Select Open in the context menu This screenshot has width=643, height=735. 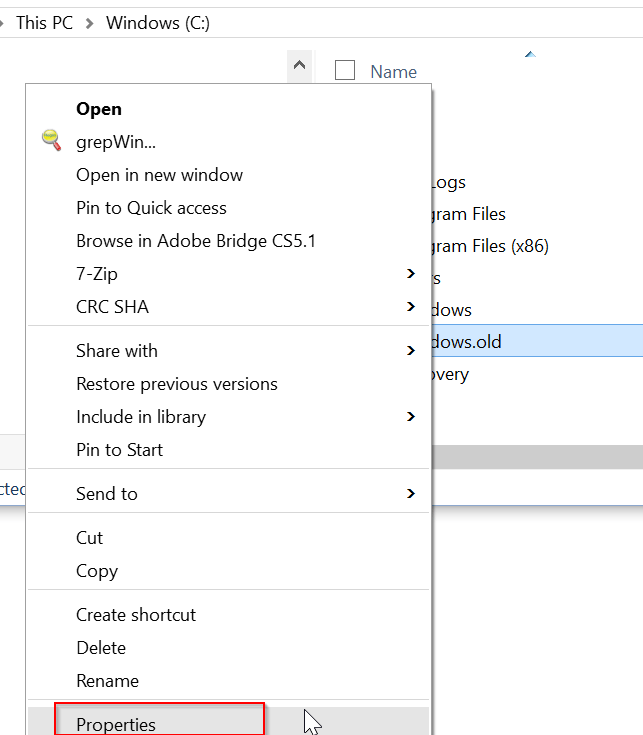99,109
